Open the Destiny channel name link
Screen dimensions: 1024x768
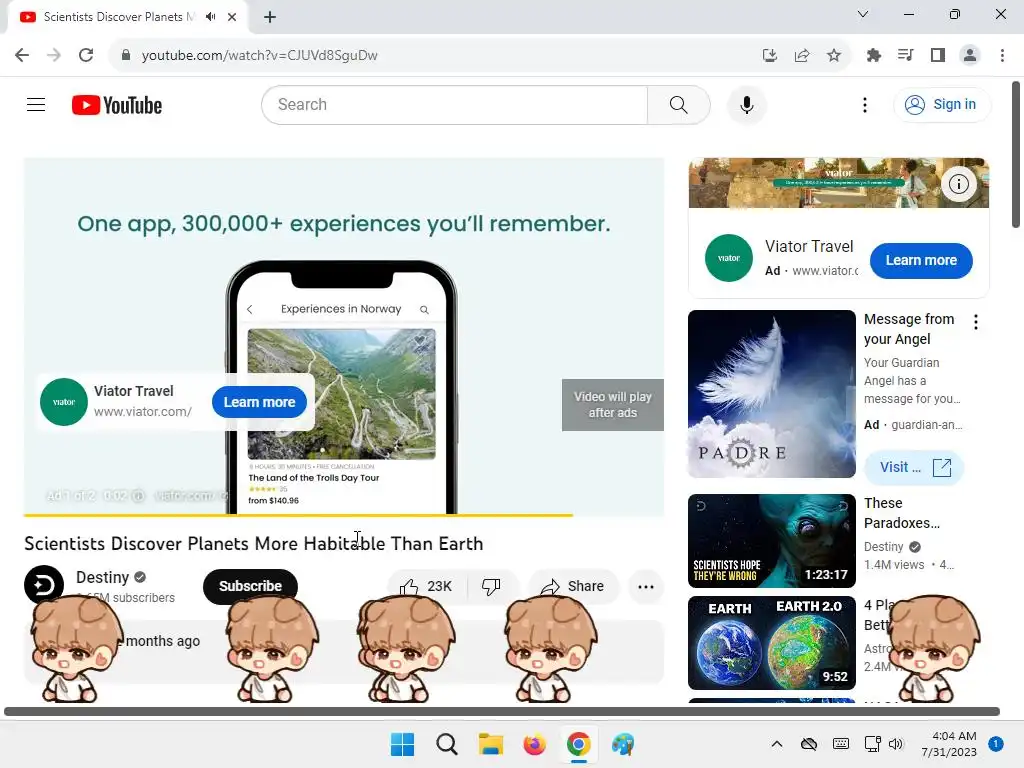103,577
